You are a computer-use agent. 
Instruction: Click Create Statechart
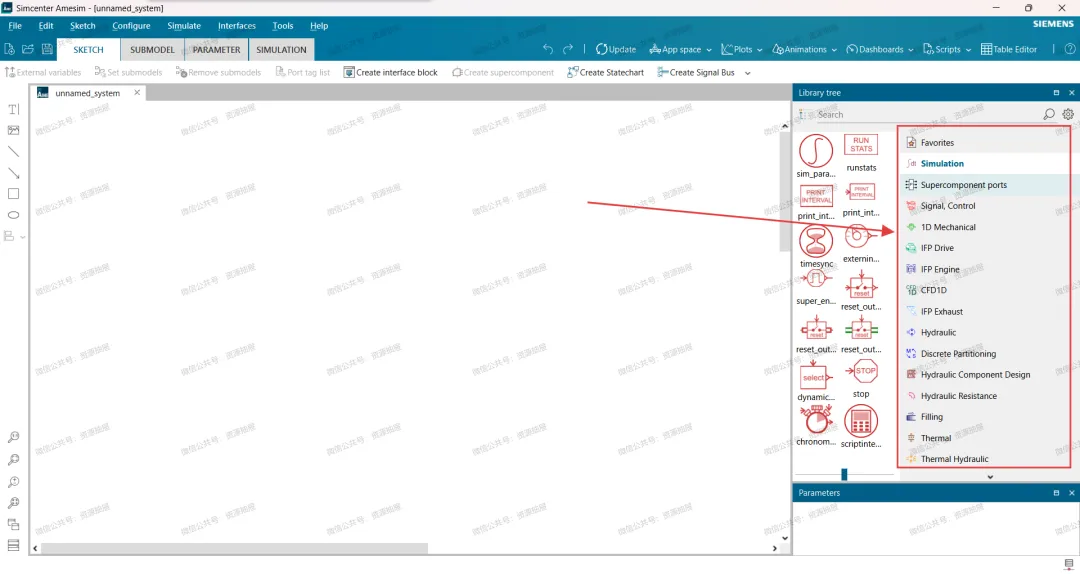pos(605,72)
